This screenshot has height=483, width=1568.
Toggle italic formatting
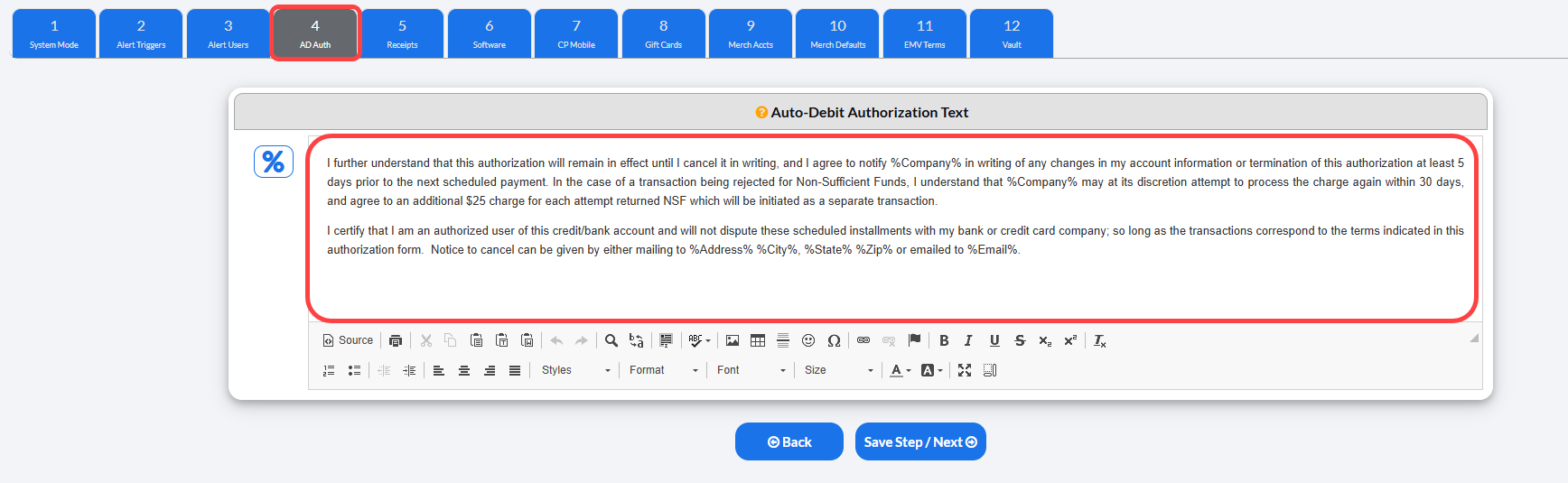tap(968, 340)
